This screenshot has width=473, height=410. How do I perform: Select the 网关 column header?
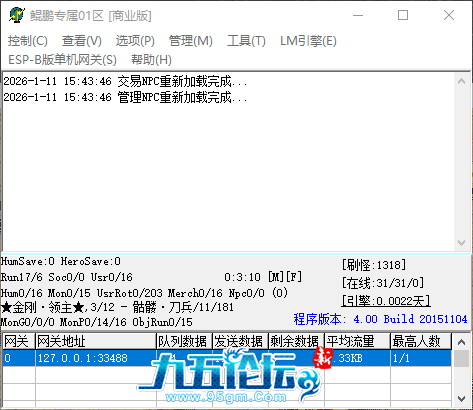tap(19, 341)
